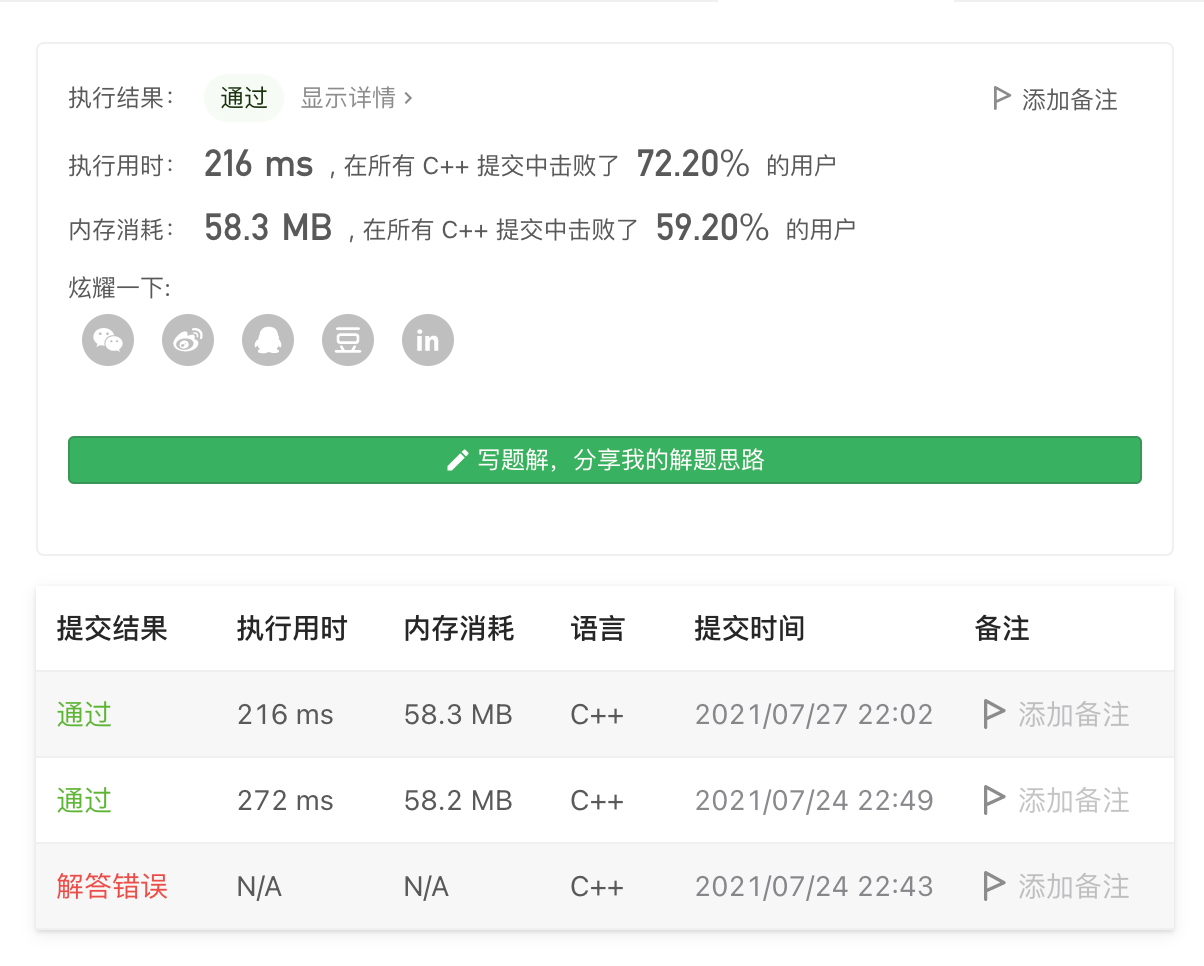
Task: Click flag icon in the 解答错误 row
Action: tap(994, 887)
